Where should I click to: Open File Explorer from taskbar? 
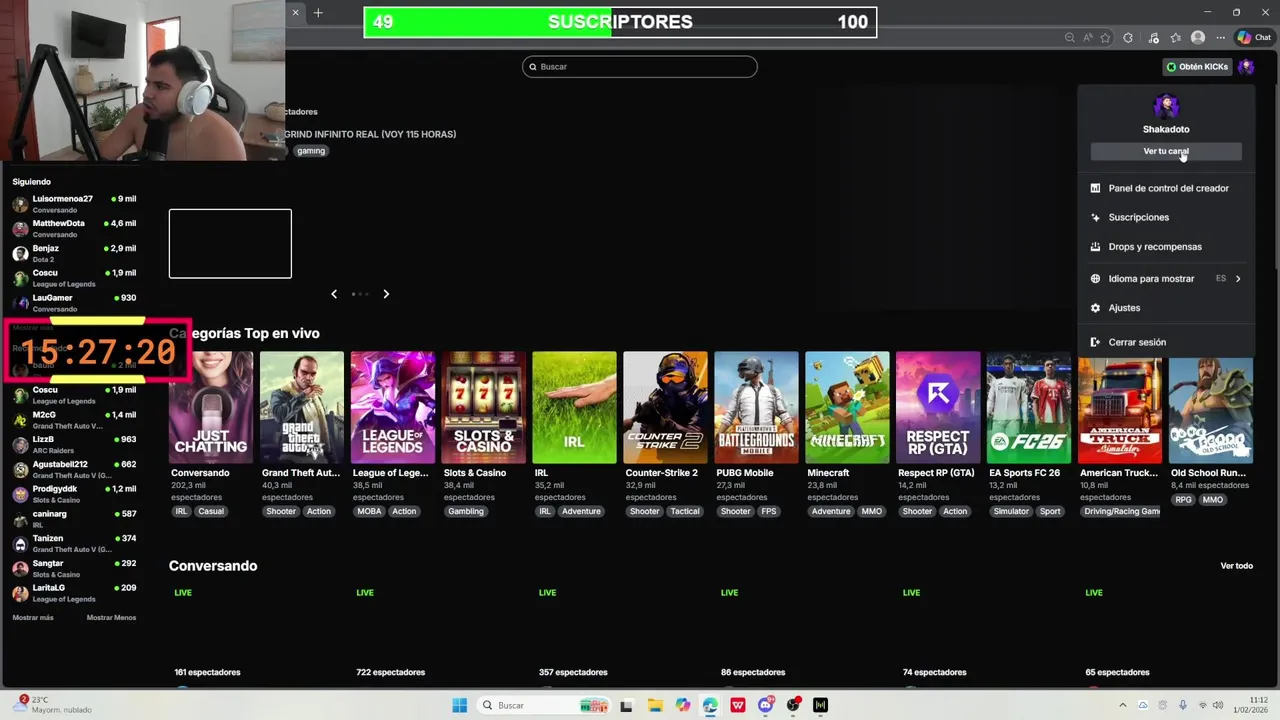click(x=655, y=705)
